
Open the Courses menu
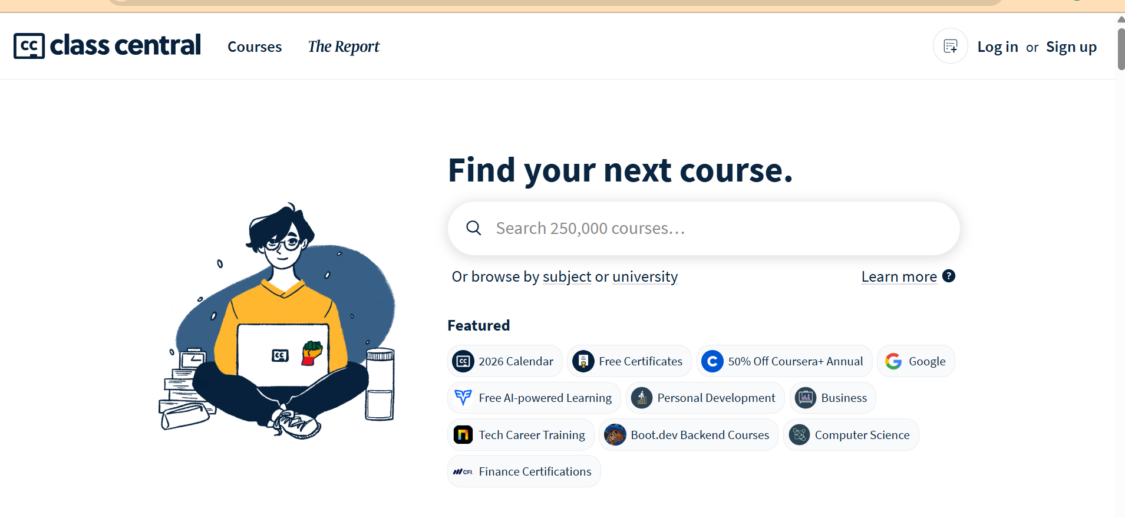[255, 47]
